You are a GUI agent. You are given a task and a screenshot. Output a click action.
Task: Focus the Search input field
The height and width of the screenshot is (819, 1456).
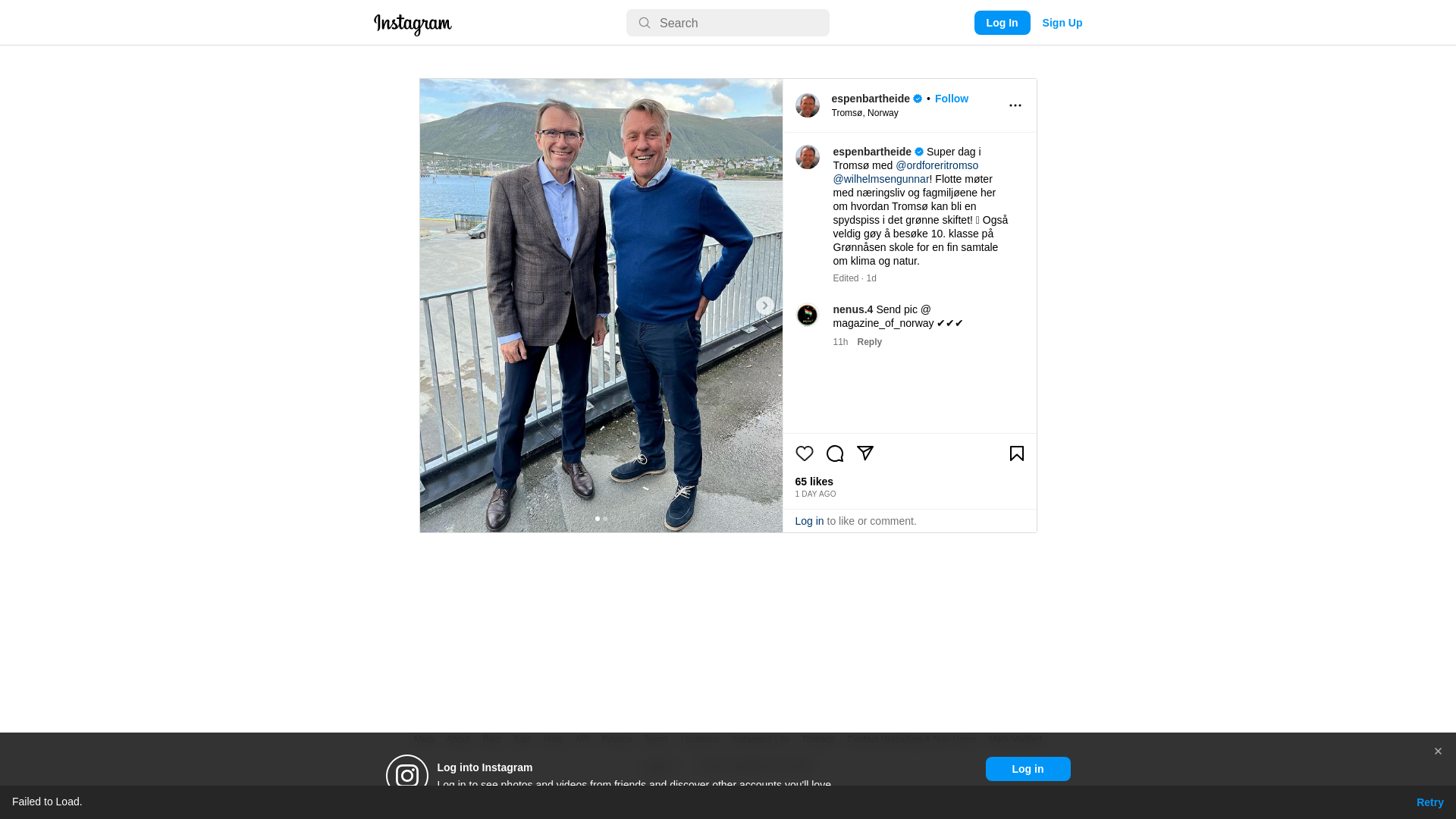click(727, 23)
